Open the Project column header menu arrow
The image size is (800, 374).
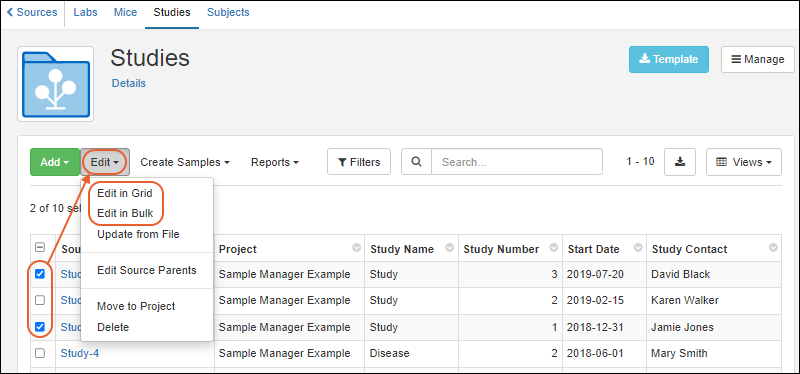pos(356,247)
